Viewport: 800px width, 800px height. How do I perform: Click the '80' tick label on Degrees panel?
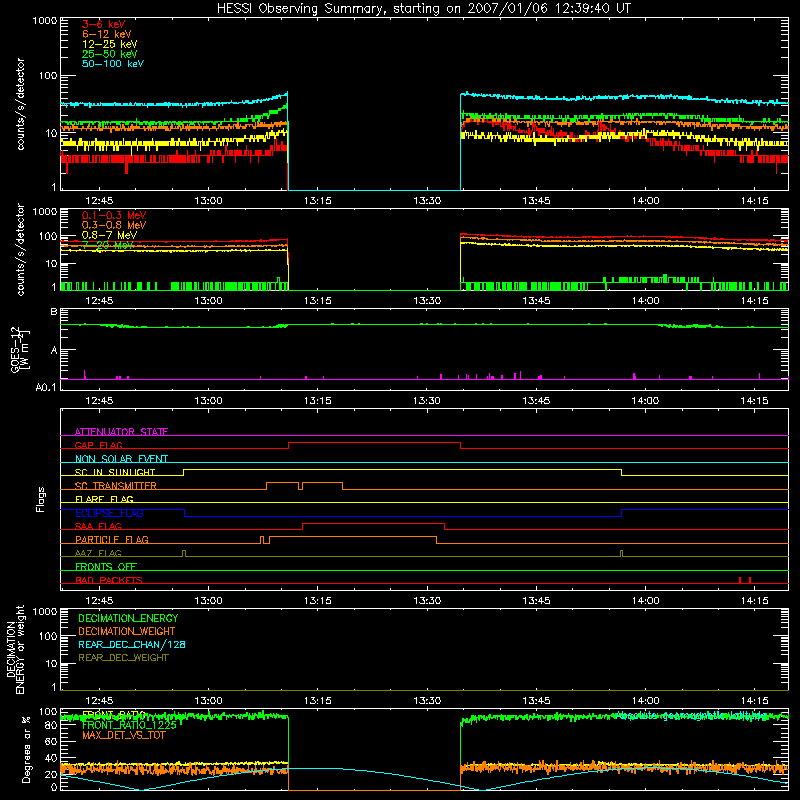click(51, 726)
